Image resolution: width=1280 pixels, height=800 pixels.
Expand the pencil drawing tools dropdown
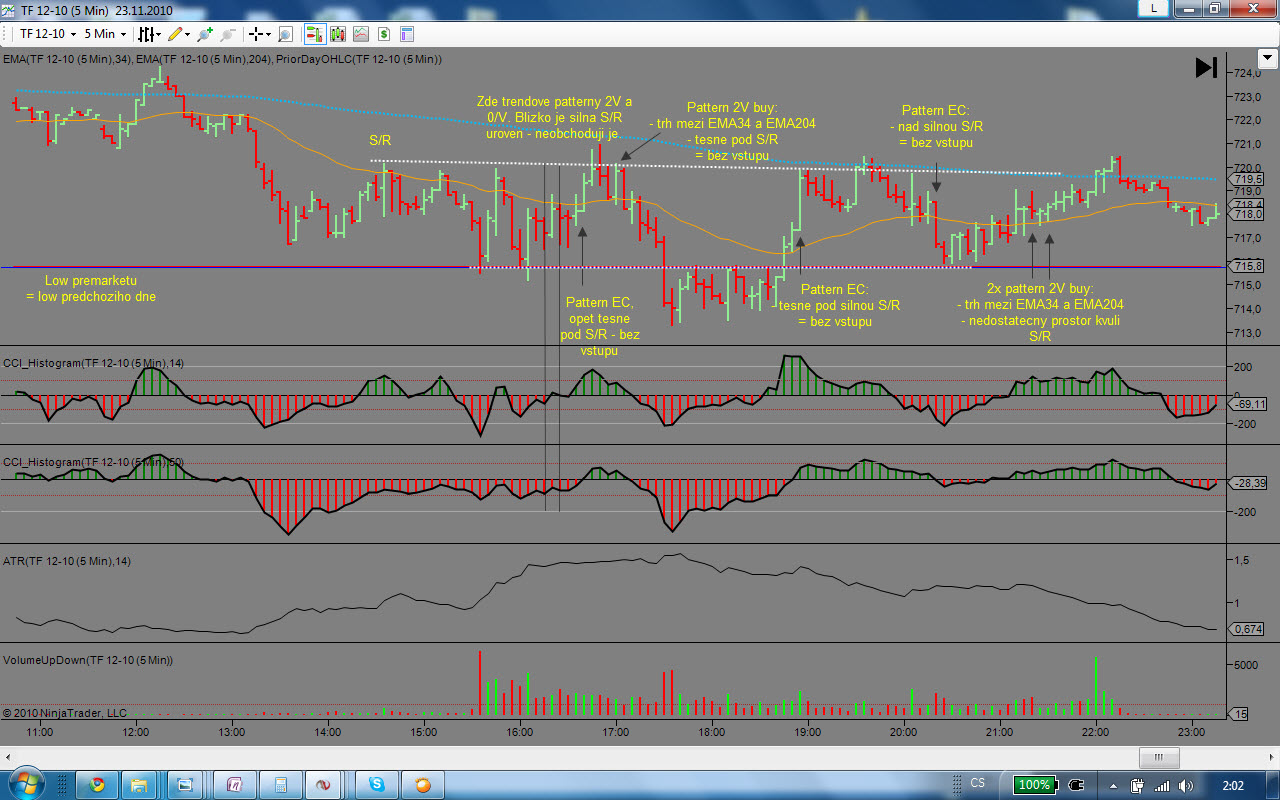[x=180, y=34]
